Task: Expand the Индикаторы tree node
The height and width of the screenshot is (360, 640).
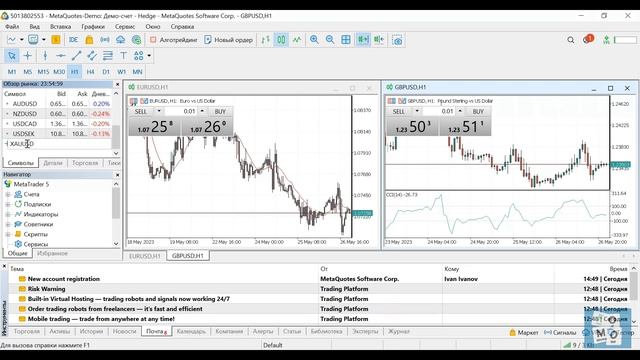Action: click(8, 214)
